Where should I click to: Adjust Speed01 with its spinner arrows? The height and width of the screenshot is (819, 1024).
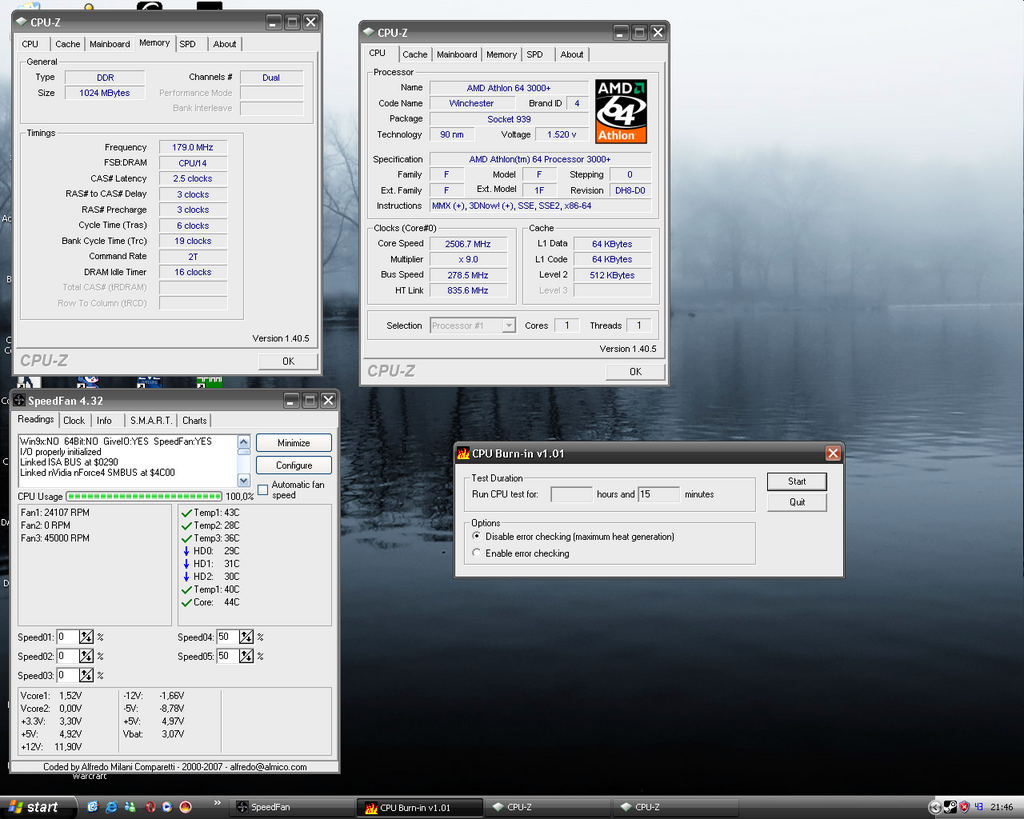pyautogui.click(x=86, y=637)
